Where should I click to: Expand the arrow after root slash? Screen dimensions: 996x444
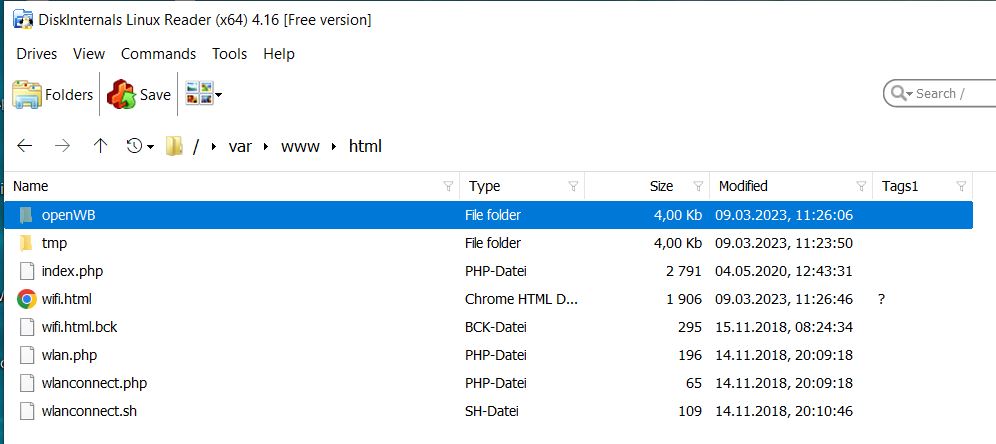214,147
